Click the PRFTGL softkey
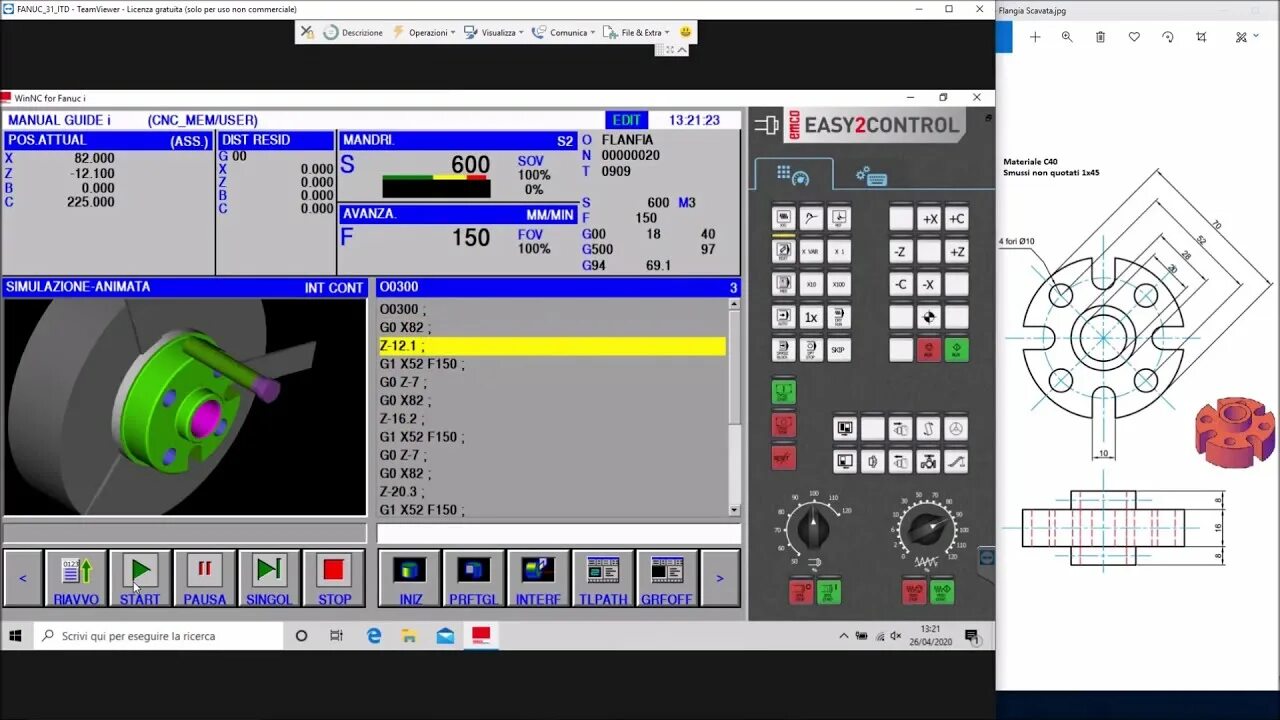The image size is (1280, 720). (474, 579)
